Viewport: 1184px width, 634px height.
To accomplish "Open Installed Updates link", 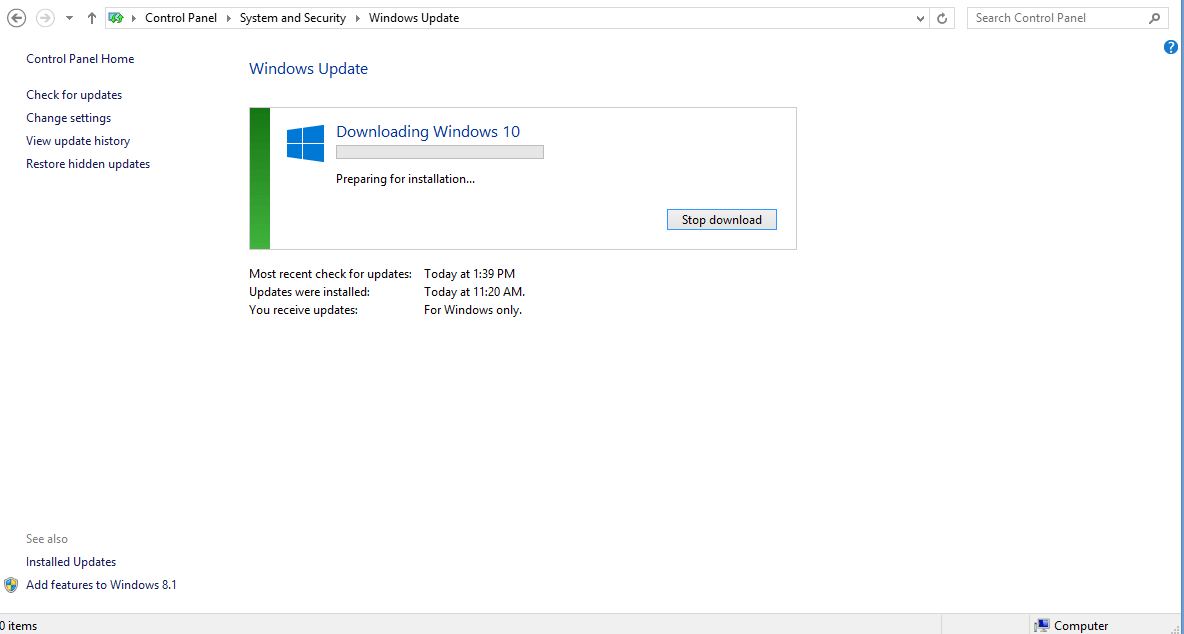I will 71,562.
